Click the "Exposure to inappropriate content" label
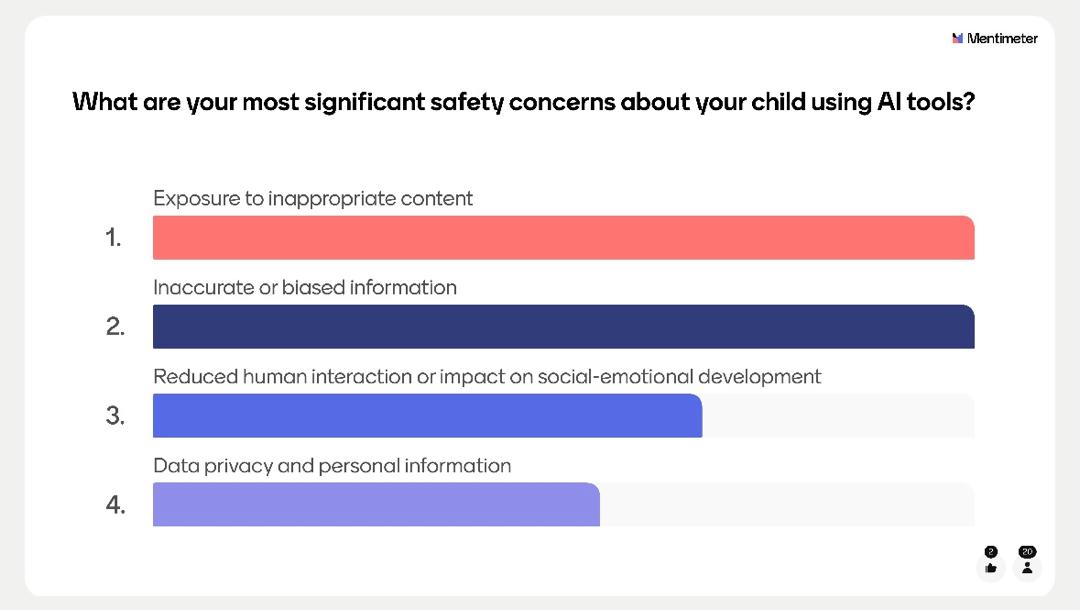 [x=313, y=198]
